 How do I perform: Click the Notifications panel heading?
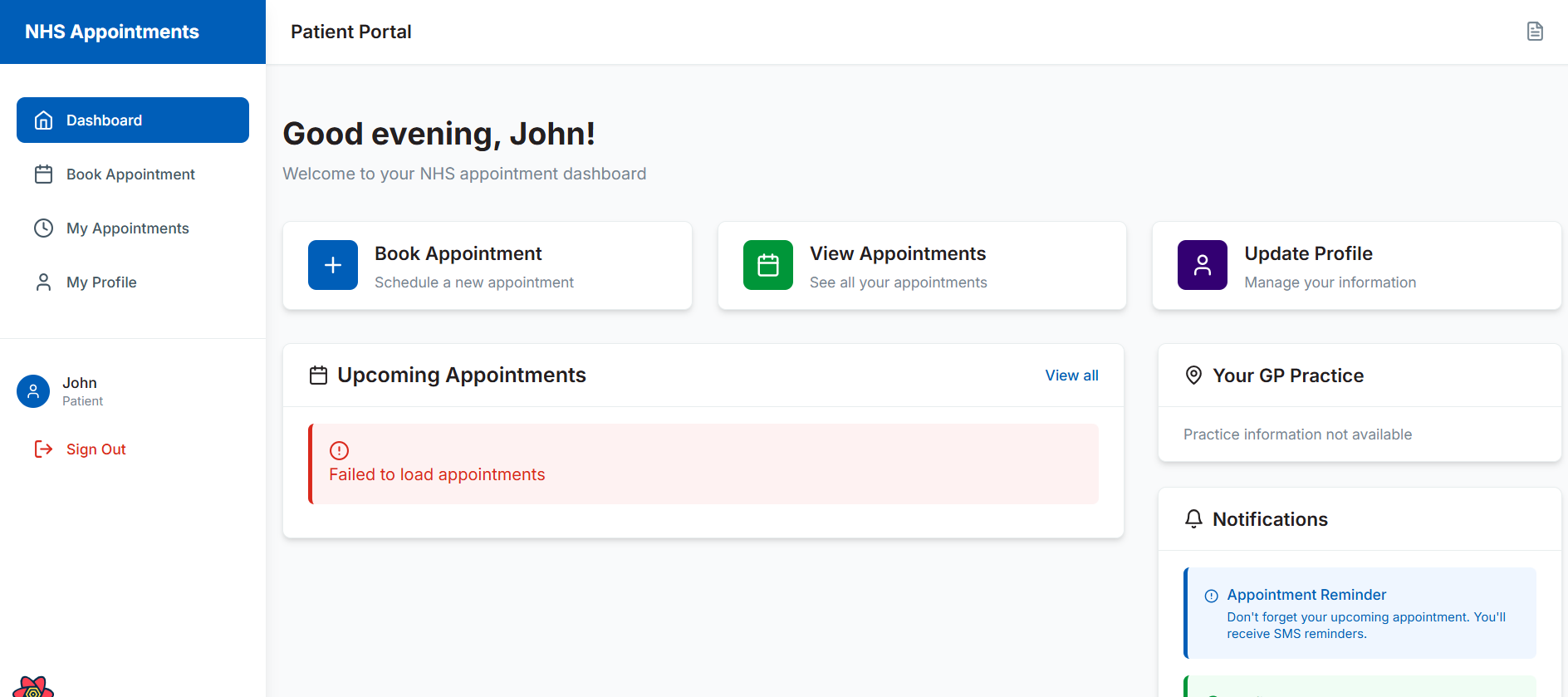tap(1270, 519)
